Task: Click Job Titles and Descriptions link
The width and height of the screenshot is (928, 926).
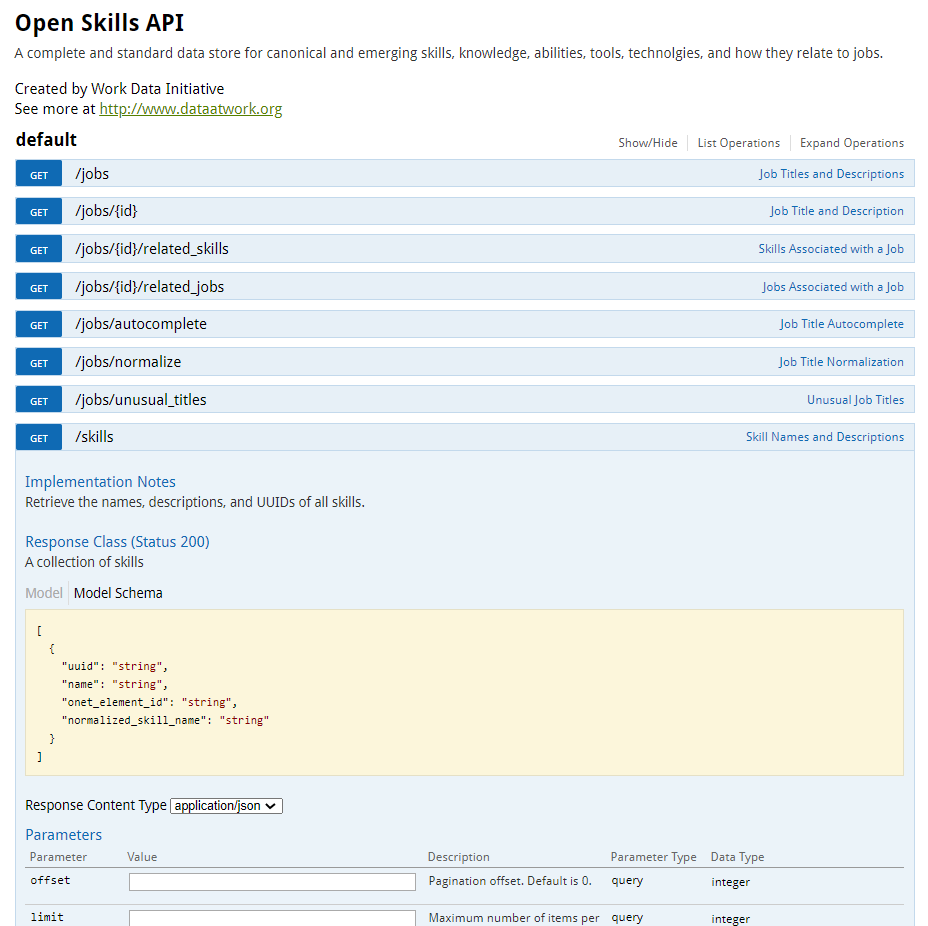Action: coord(832,174)
